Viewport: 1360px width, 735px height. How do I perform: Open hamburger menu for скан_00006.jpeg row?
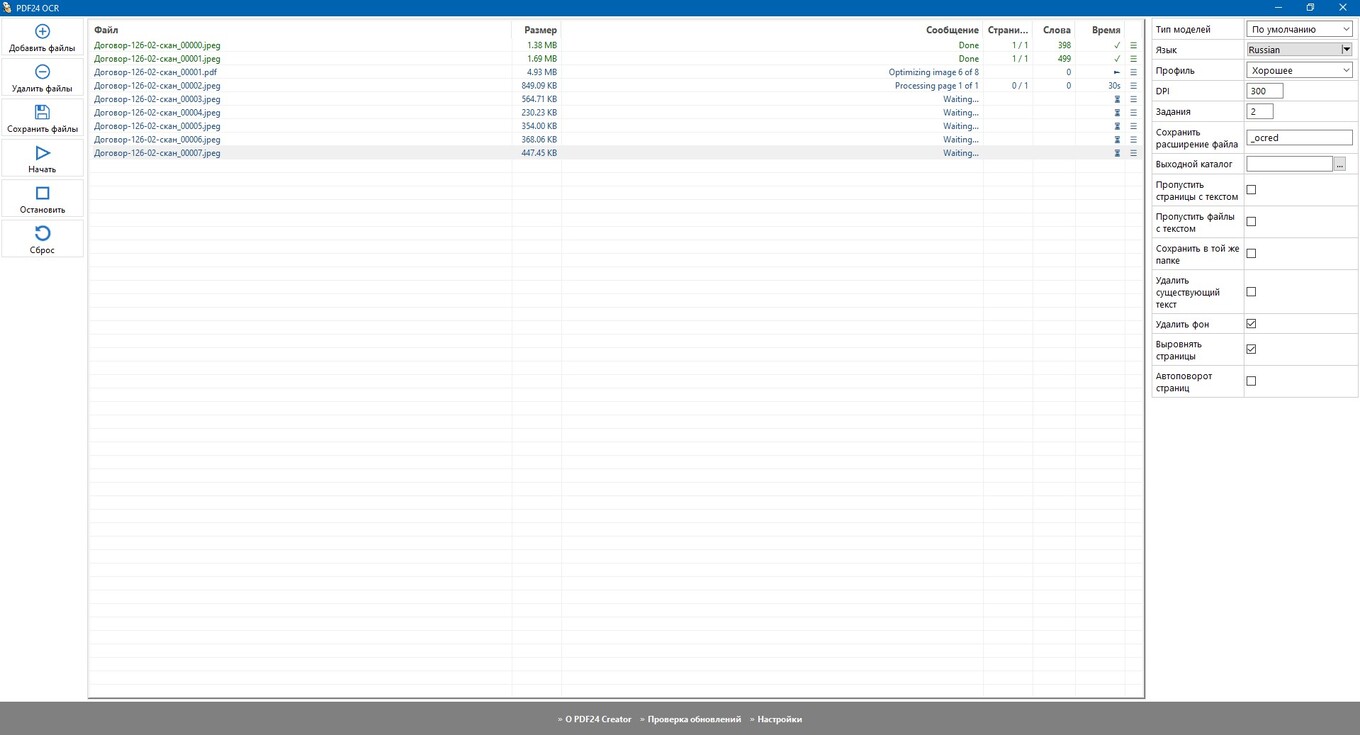pyautogui.click(x=1133, y=140)
